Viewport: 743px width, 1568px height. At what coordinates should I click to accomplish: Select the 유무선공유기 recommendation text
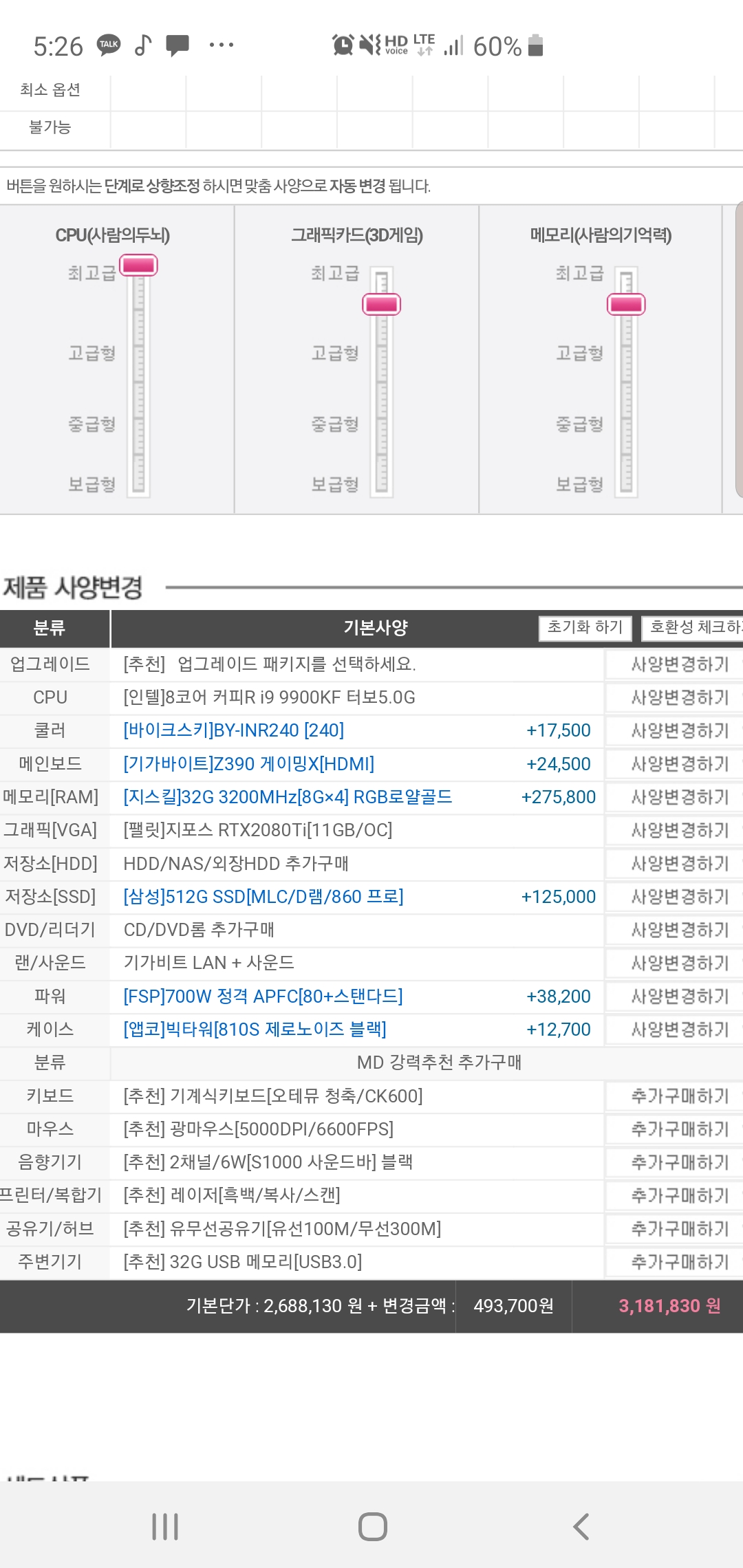coord(282,1229)
